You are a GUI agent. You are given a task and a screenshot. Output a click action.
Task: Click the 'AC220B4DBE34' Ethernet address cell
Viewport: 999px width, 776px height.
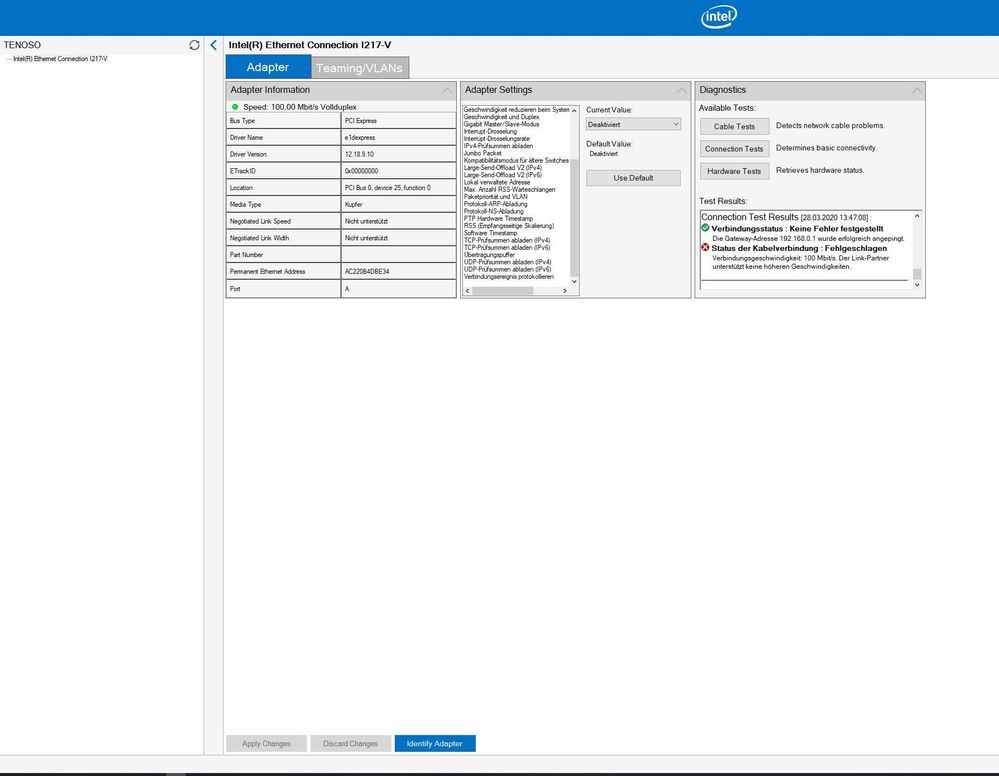point(399,271)
